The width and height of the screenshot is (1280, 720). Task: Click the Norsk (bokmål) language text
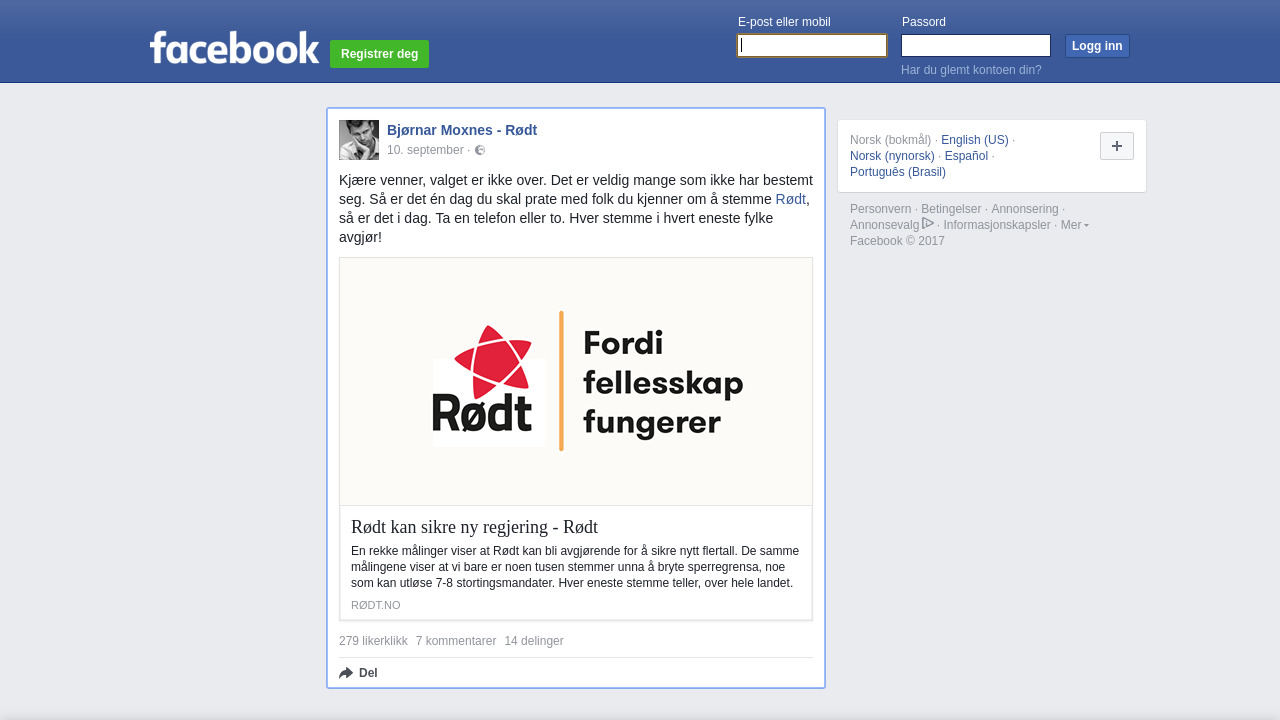890,140
